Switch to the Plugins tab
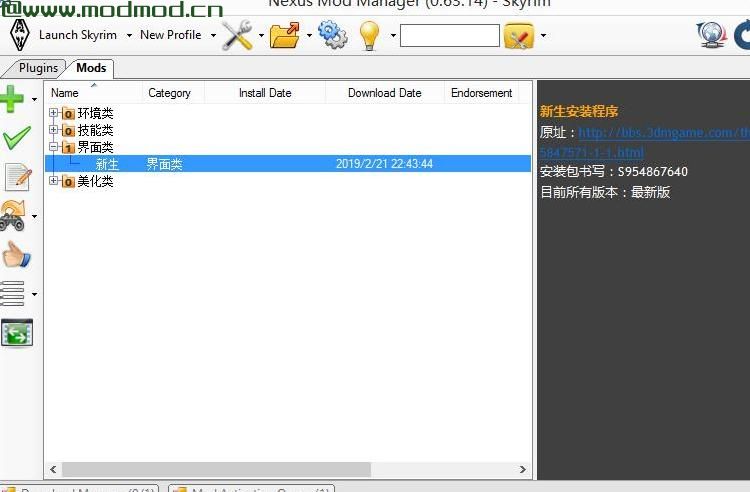 [x=38, y=68]
